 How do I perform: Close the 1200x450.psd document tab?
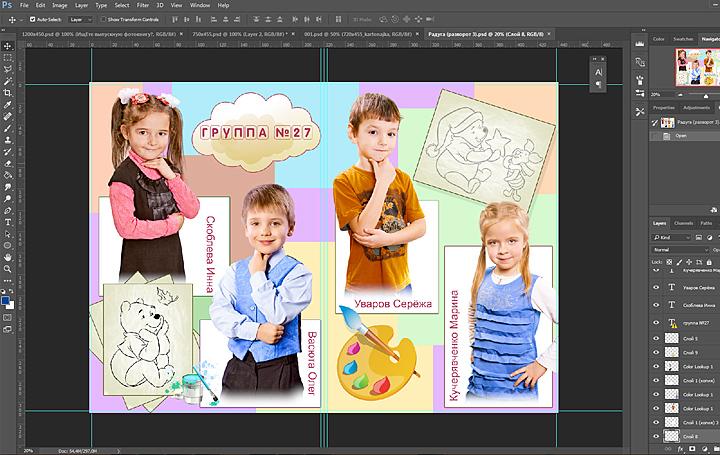tap(181, 34)
